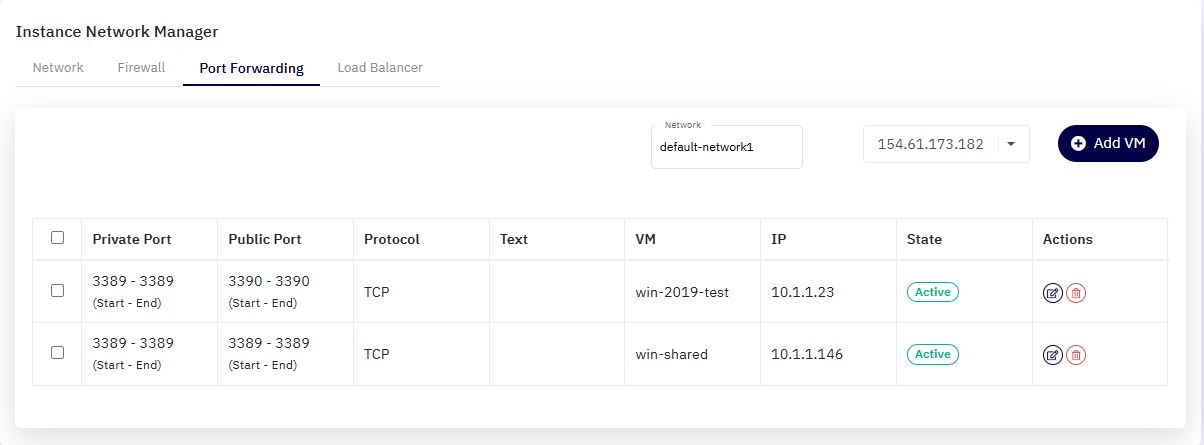Select the Load Balancer tab
Viewport: 1204px width, 445px height.
tap(380, 68)
